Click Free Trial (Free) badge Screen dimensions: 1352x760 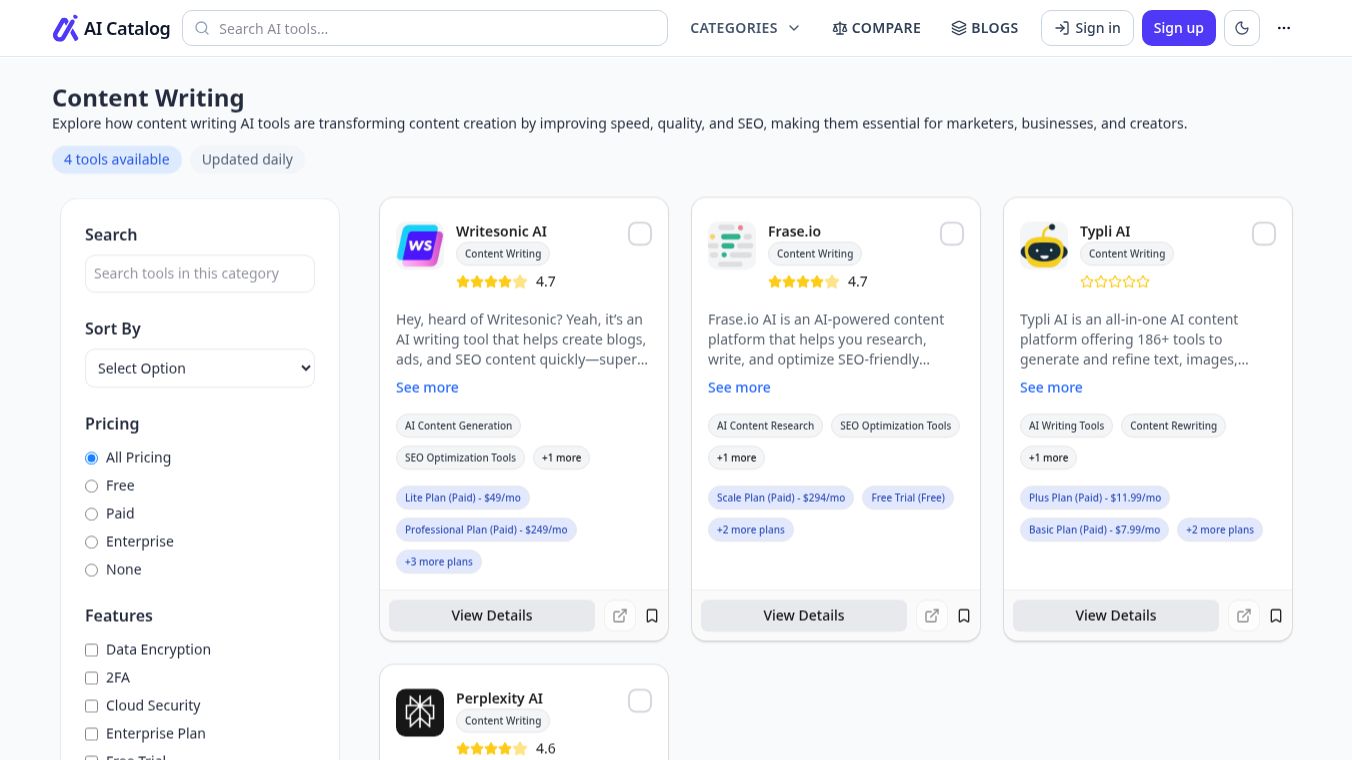click(x=908, y=498)
